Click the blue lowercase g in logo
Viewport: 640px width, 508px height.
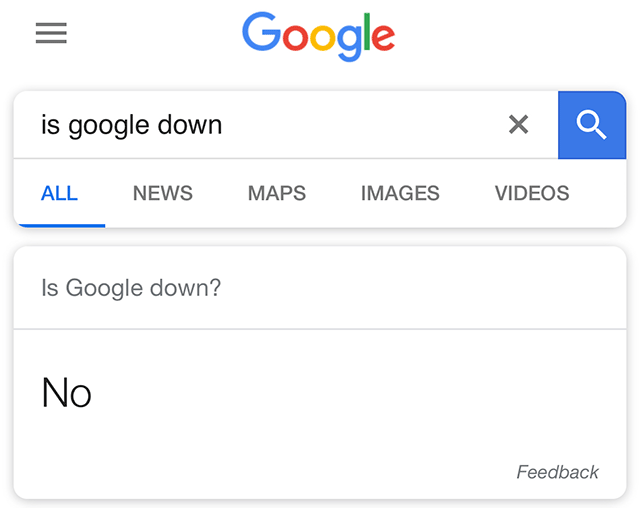coord(350,42)
